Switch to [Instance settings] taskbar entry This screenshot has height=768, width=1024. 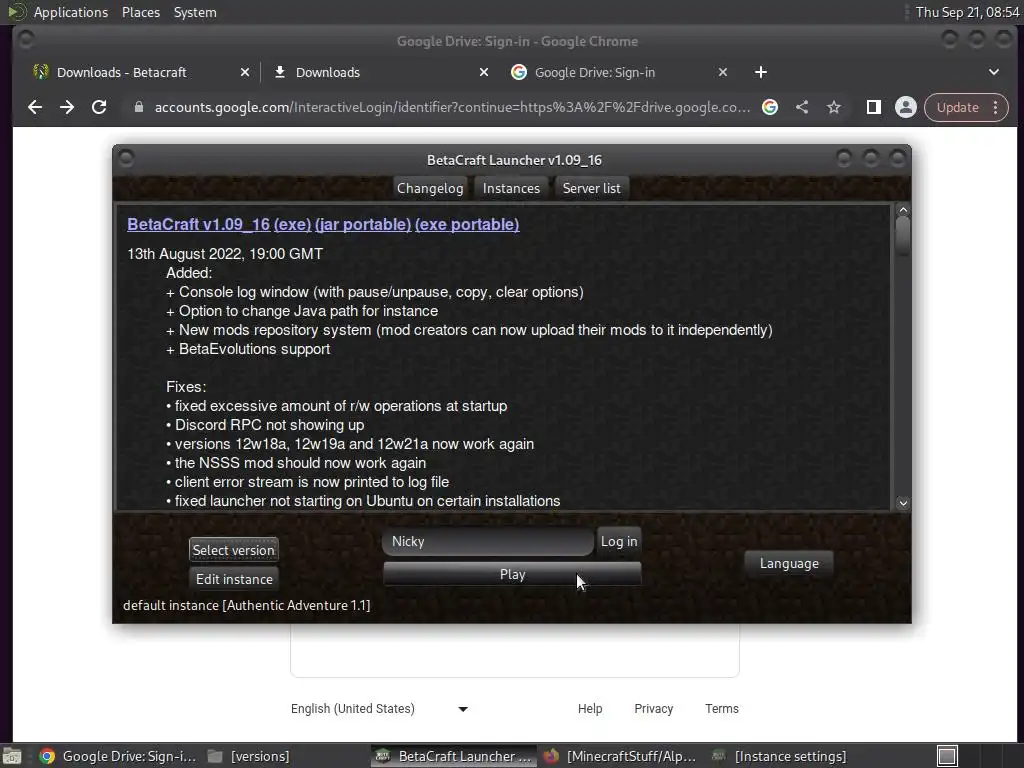[780, 756]
